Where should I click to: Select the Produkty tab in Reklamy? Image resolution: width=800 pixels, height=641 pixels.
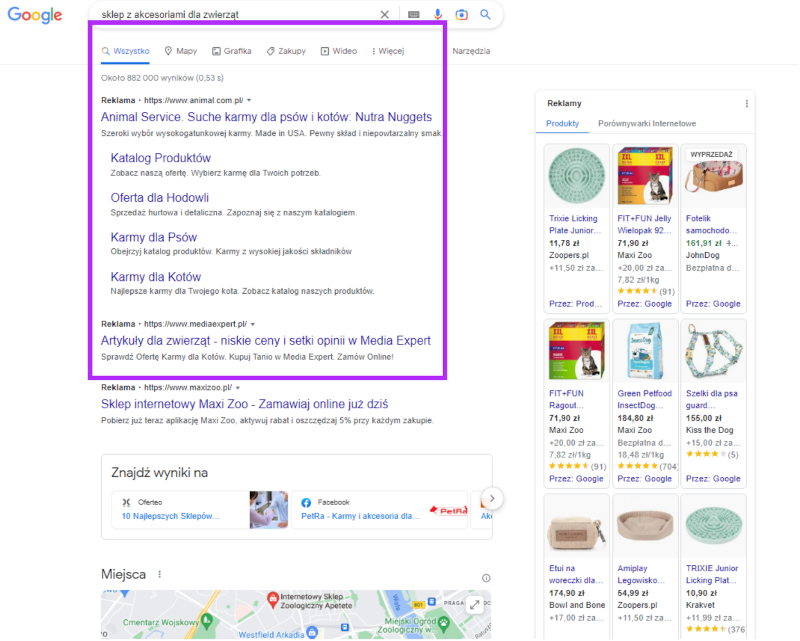click(562, 124)
